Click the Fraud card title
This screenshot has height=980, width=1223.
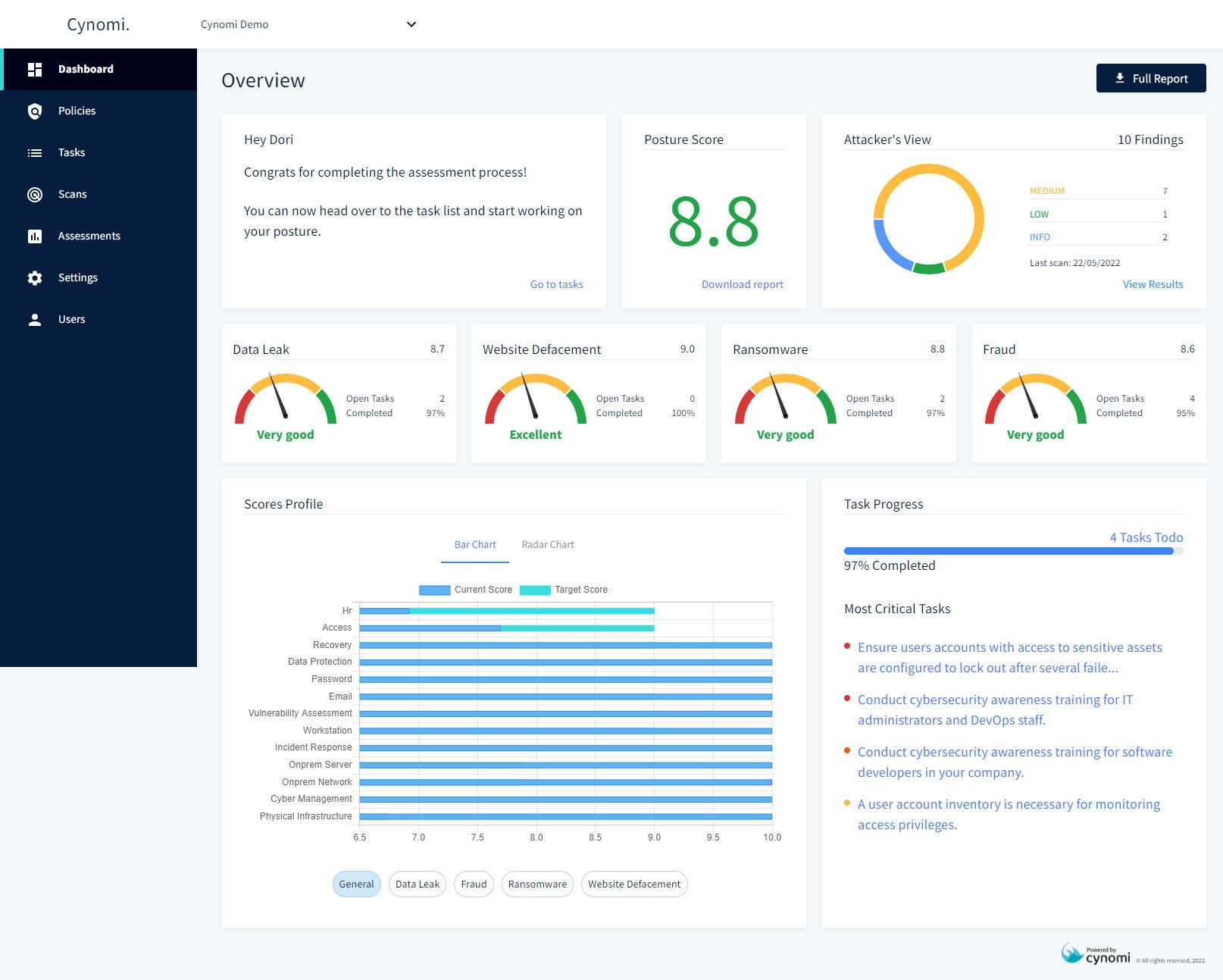tap(999, 349)
